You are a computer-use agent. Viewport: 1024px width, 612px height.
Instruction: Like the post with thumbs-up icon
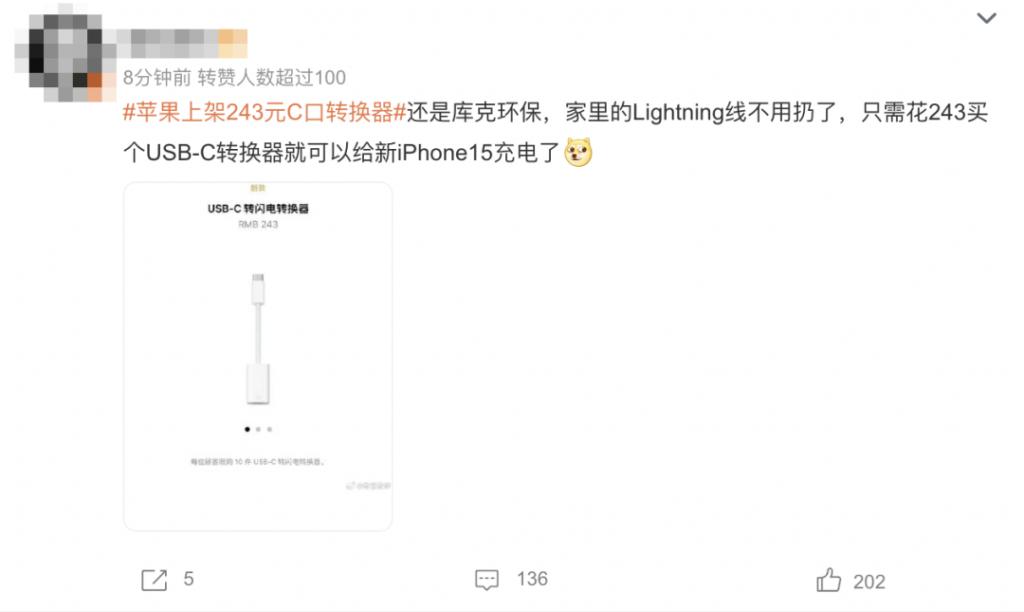829,580
